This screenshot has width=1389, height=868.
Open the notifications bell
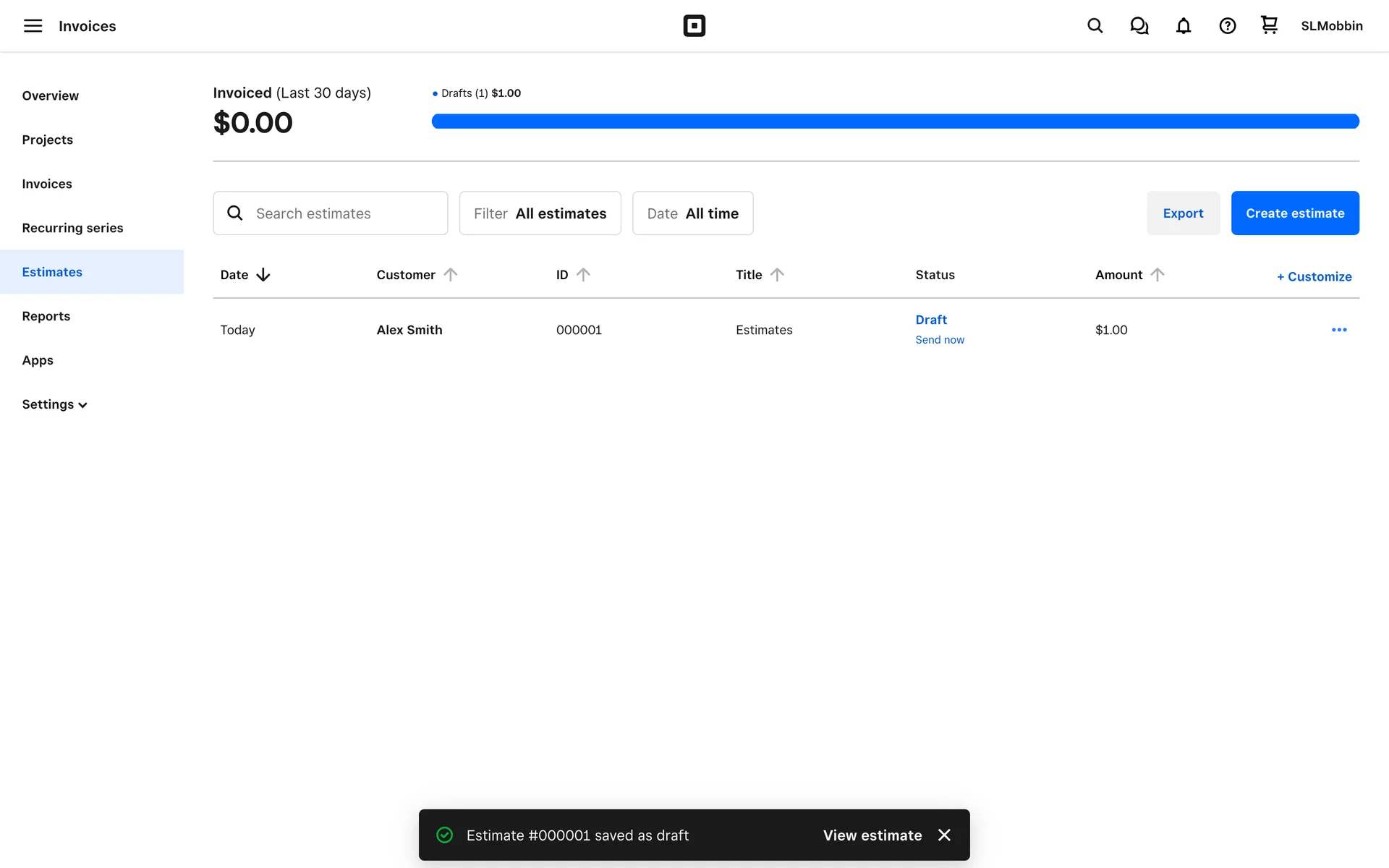(x=1183, y=26)
